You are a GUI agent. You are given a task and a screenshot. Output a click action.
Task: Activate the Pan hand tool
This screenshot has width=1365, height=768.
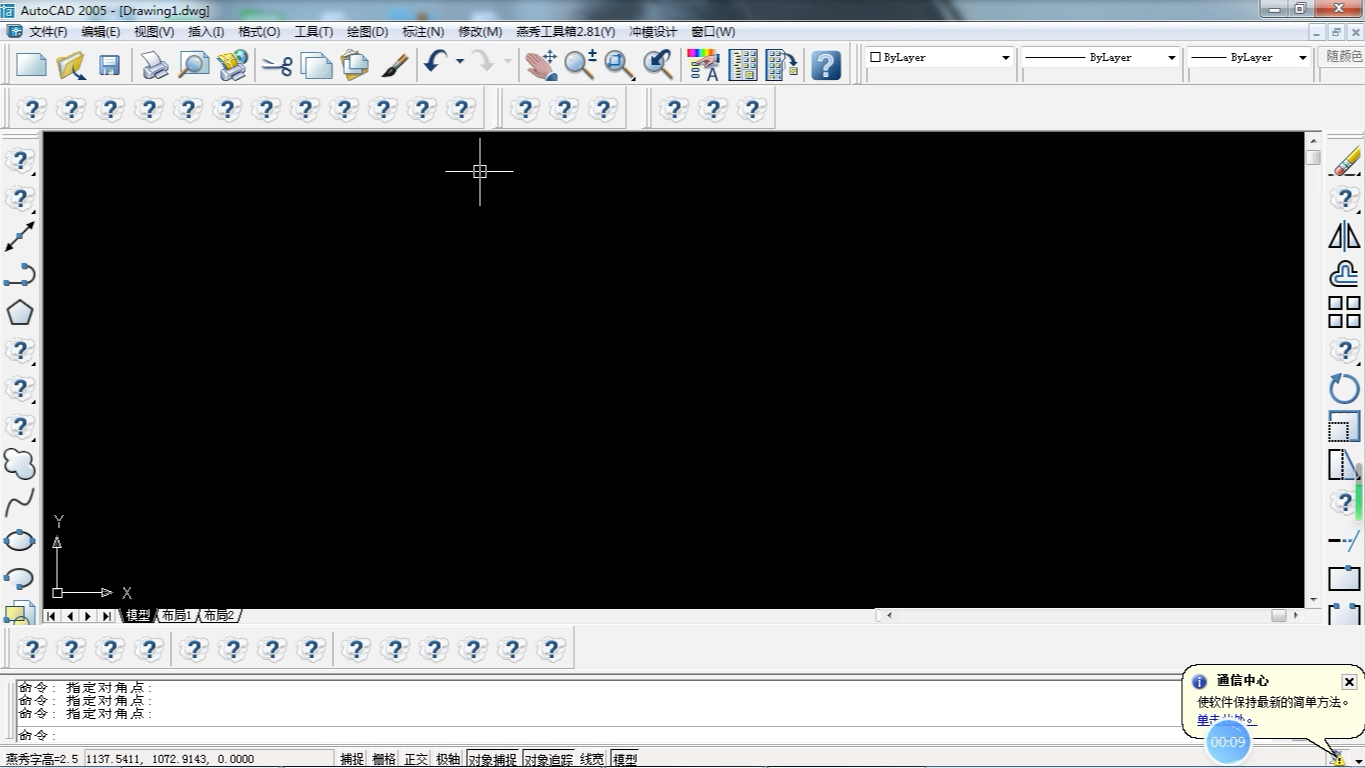pos(541,65)
